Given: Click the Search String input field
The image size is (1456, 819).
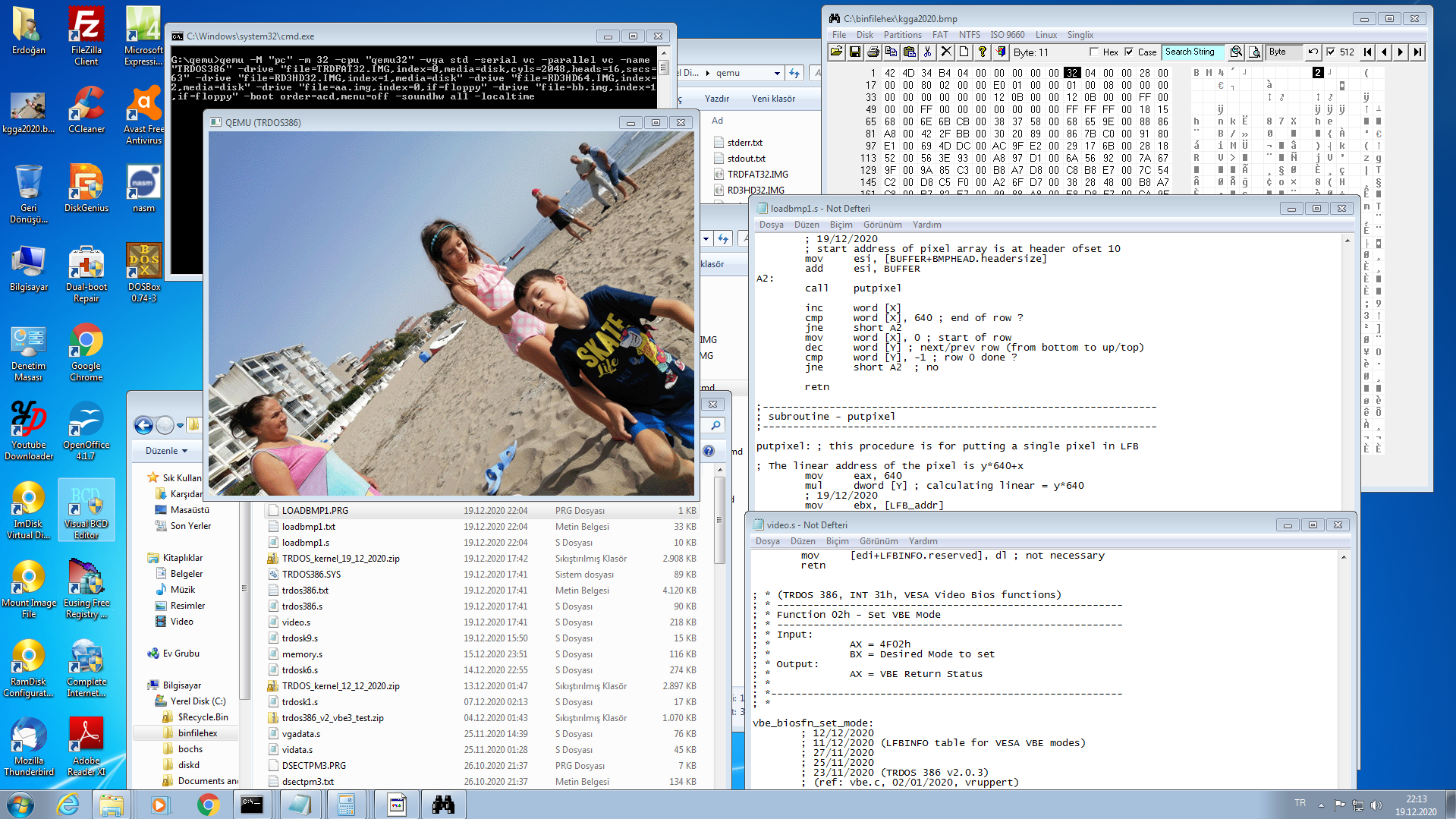Looking at the screenshot, I should pyautogui.click(x=1193, y=52).
